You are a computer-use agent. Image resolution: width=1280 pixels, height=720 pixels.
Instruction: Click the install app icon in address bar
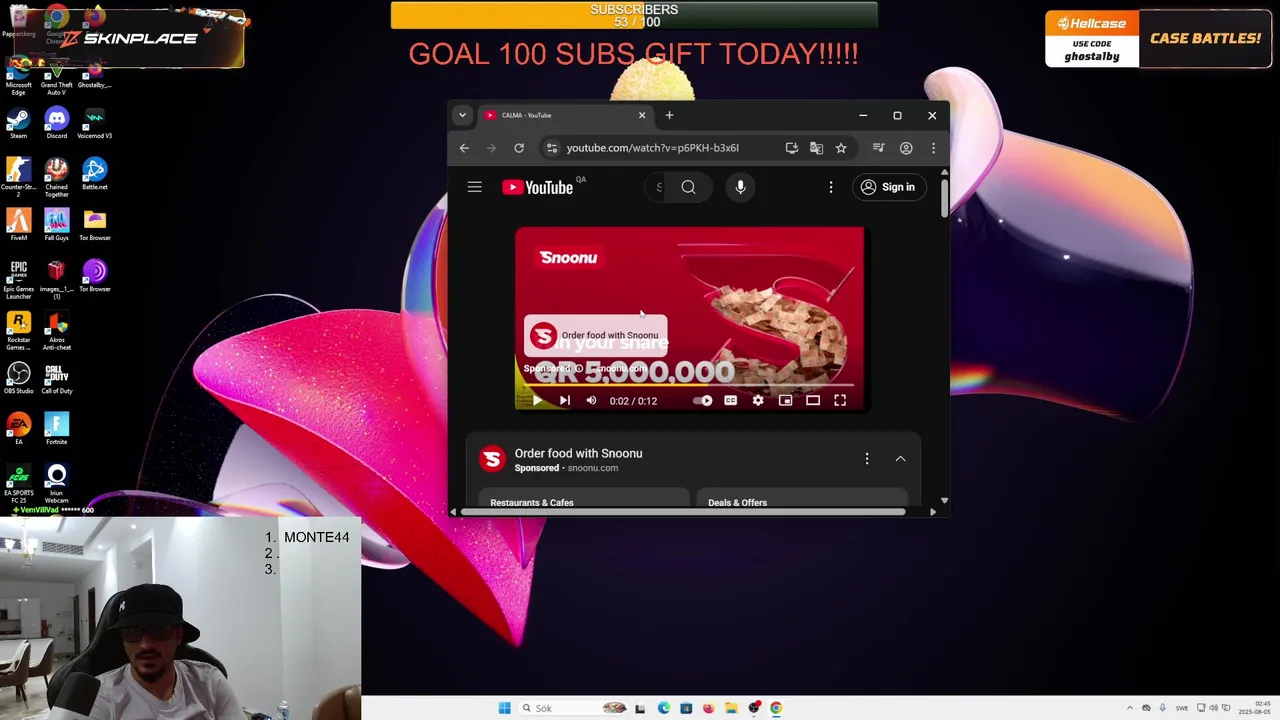pos(792,148)
